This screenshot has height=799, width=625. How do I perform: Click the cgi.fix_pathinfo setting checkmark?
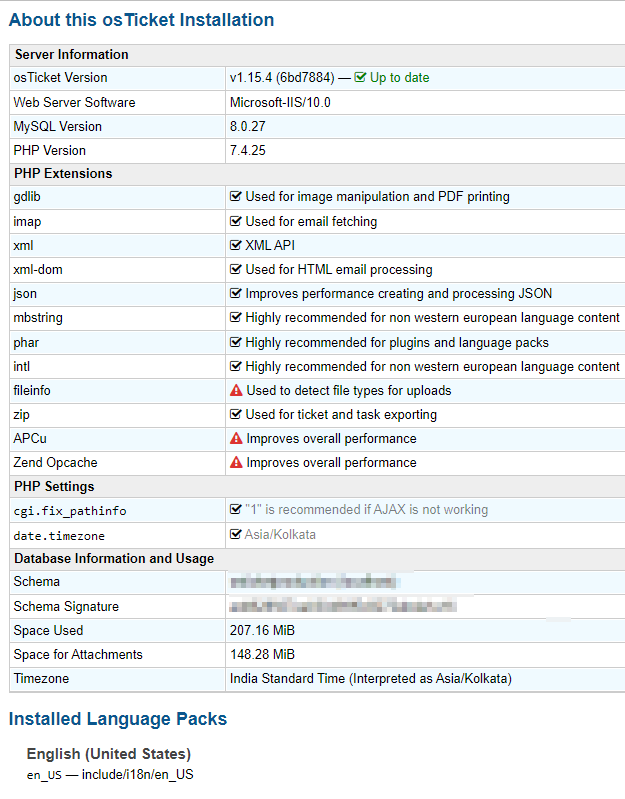coord(236,510)
